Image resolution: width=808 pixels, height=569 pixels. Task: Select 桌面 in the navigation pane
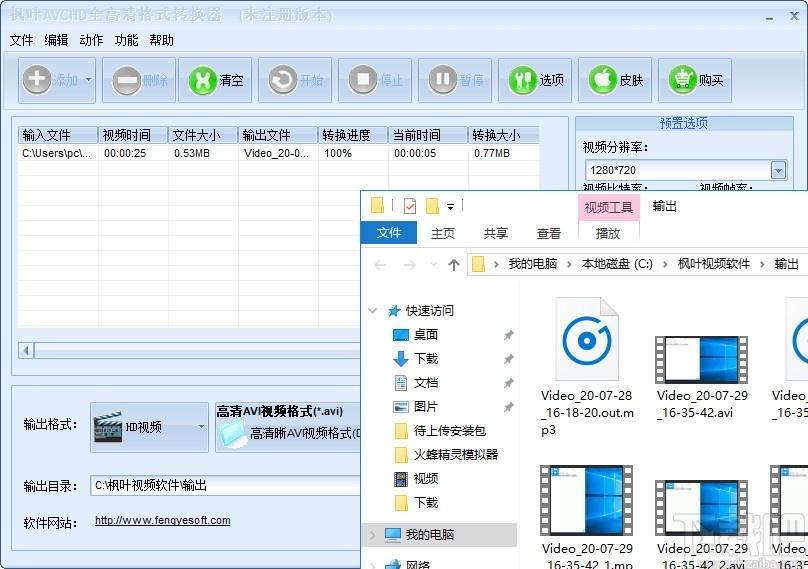pyautogui.click(x=426, y=334)
